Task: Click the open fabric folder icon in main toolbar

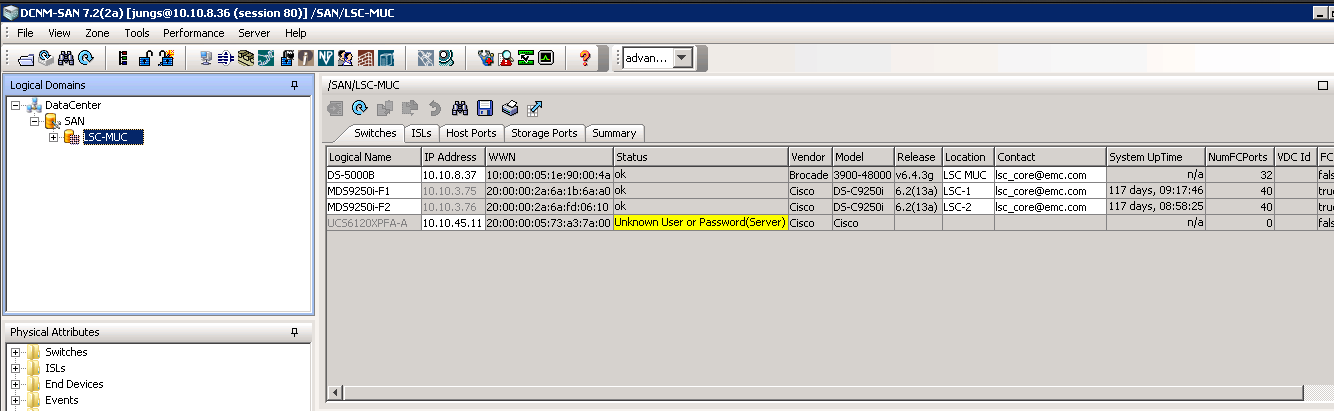Action: coord(27,58)
